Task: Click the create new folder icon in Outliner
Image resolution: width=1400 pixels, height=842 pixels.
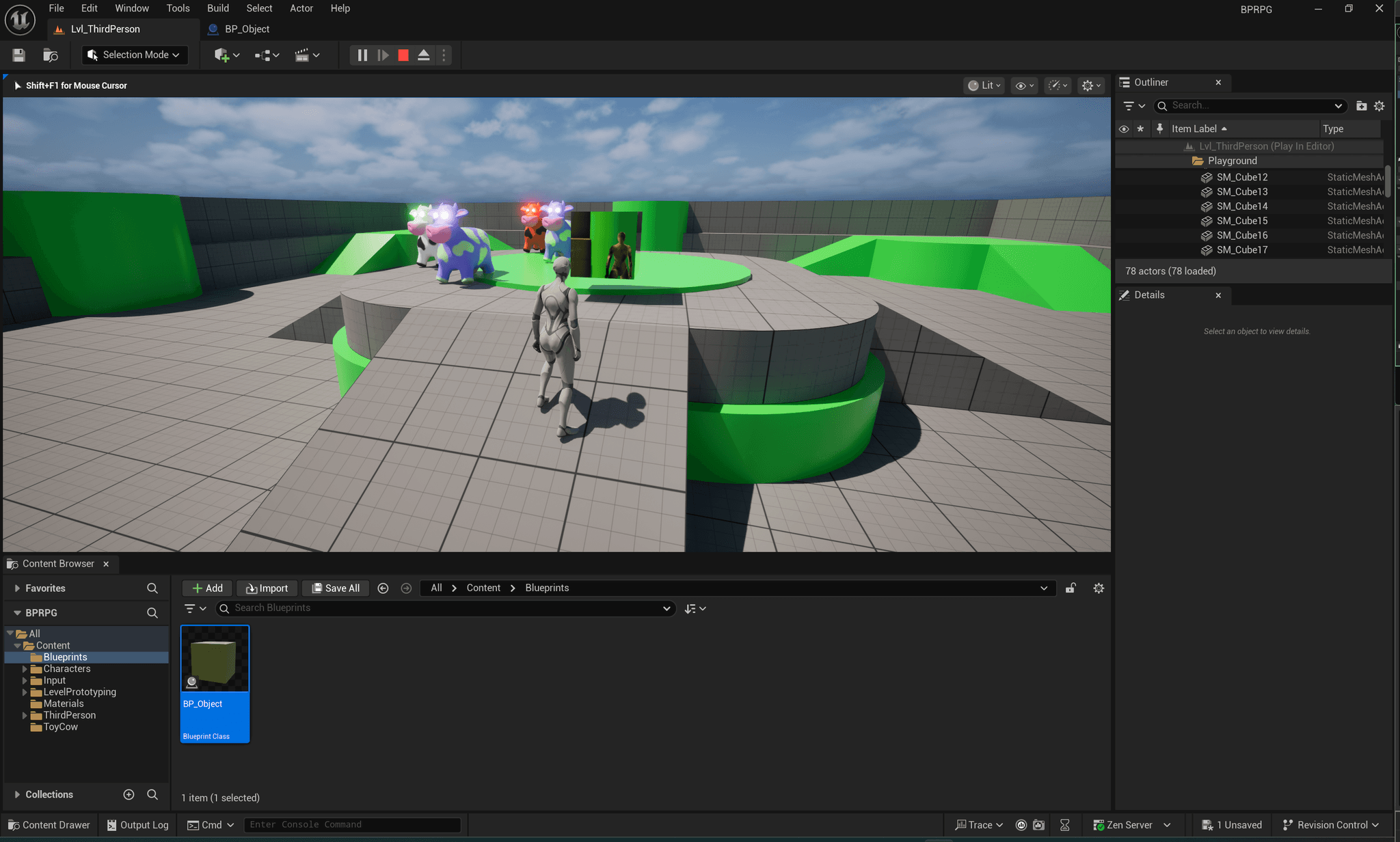Action: (x=1361, y=106)
